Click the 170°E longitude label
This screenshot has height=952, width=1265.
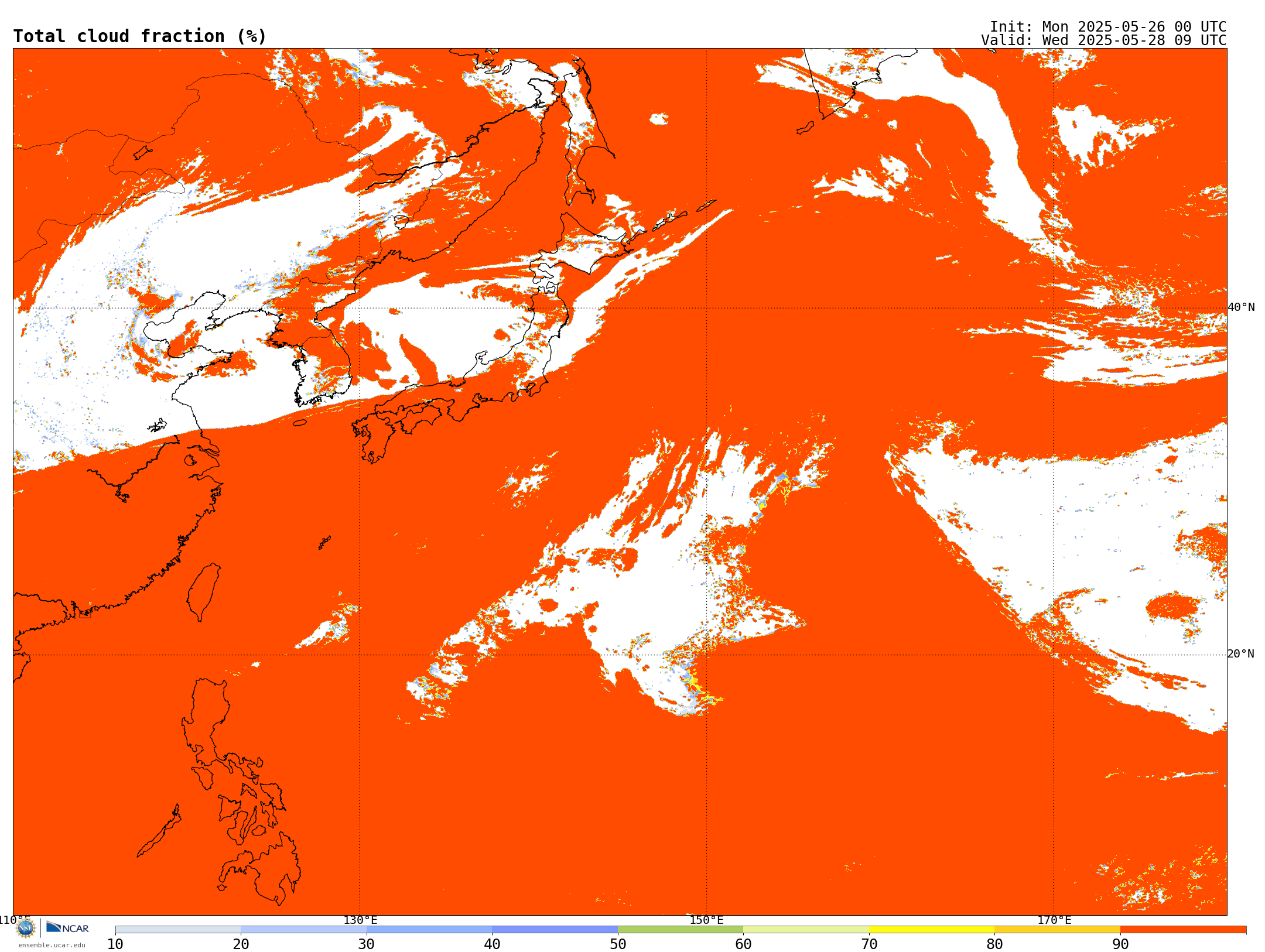[x=1054, y=920]
